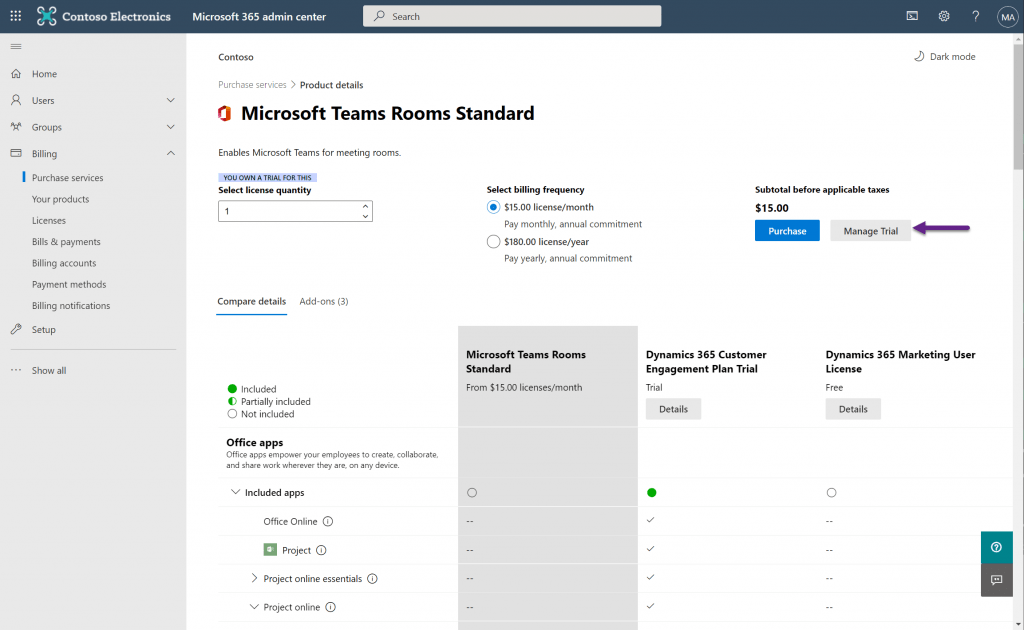Click the Setup label in sidebar

point(44,330)
